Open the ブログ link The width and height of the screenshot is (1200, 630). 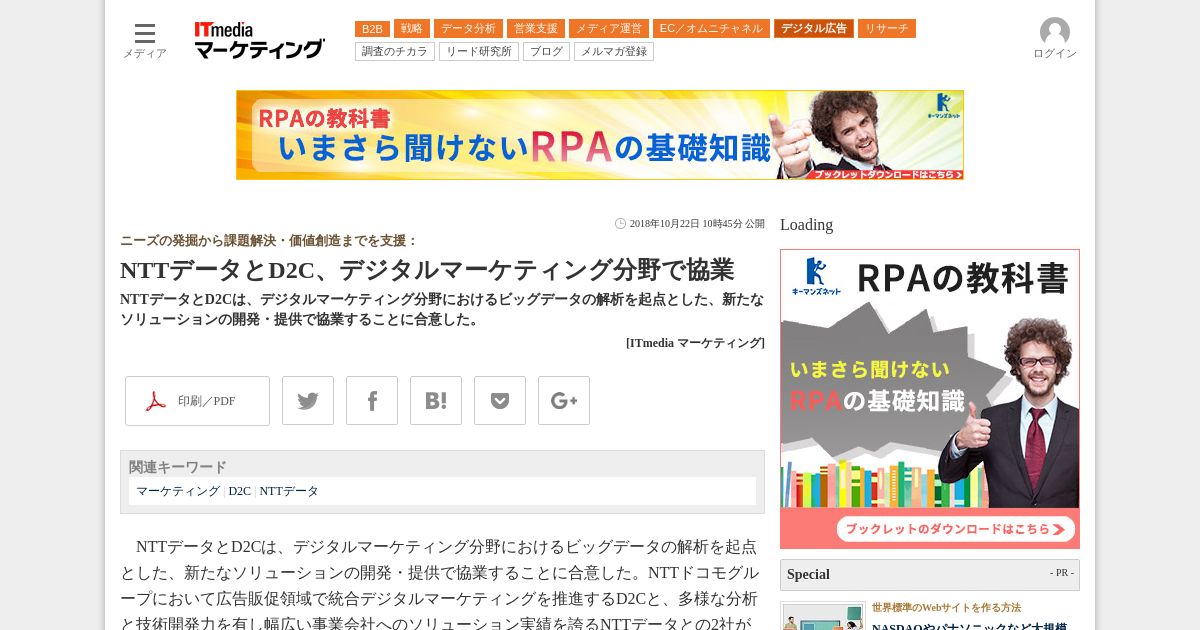pyautogui.click(x=546, y=52)
